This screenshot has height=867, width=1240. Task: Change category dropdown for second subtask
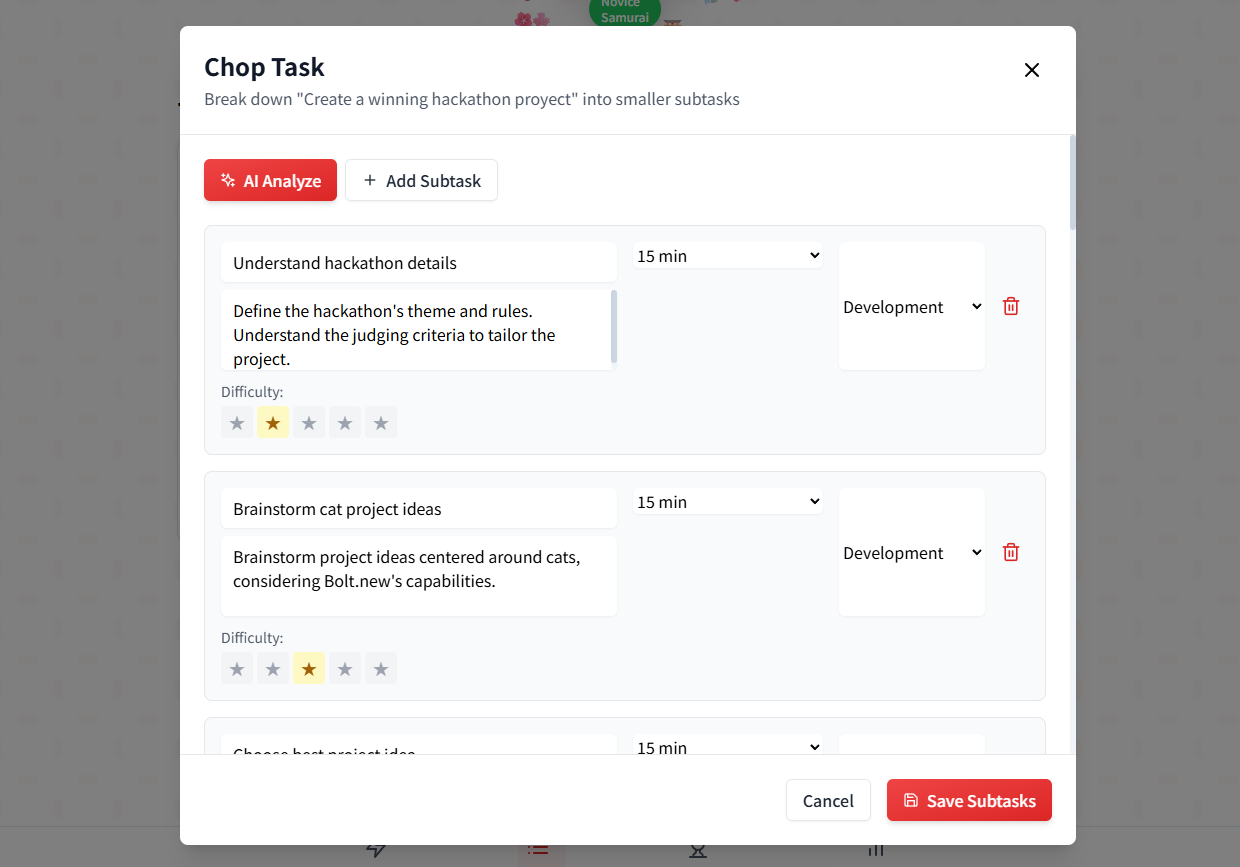pos(911,552)
